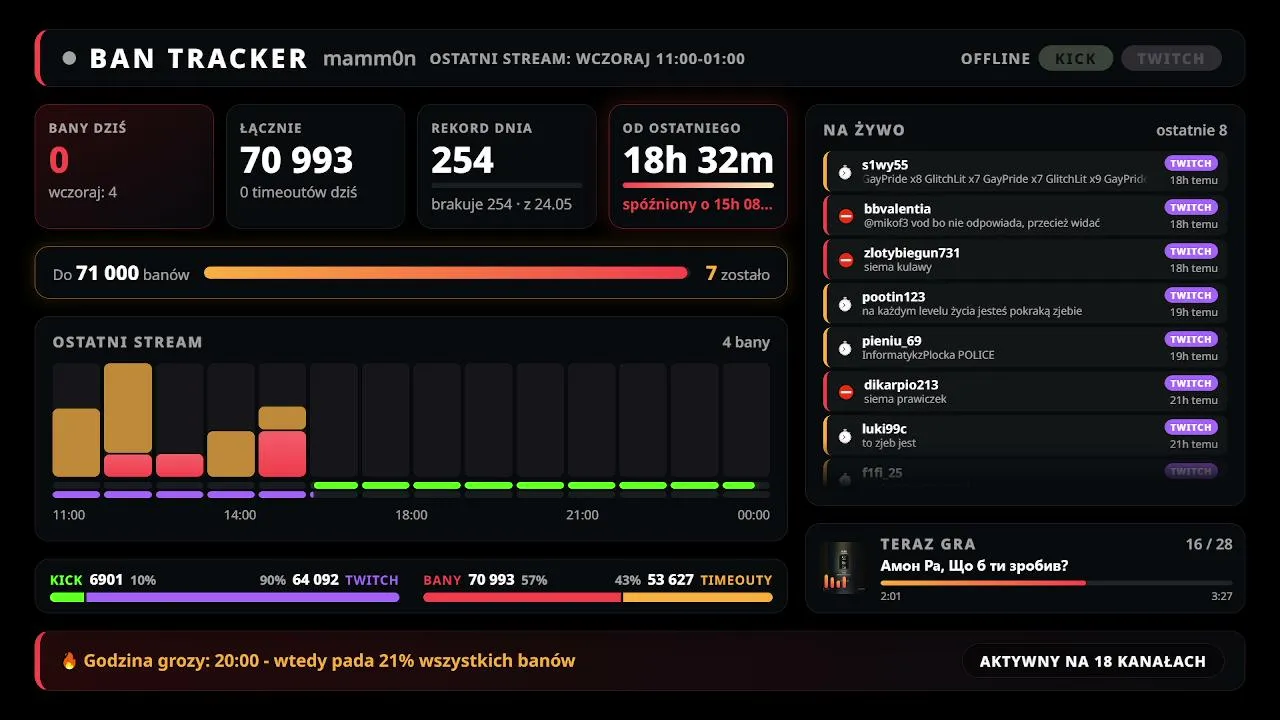
Task: Click the song playback progress bar
Action: pyautogui.click(x=1056, y=582)
